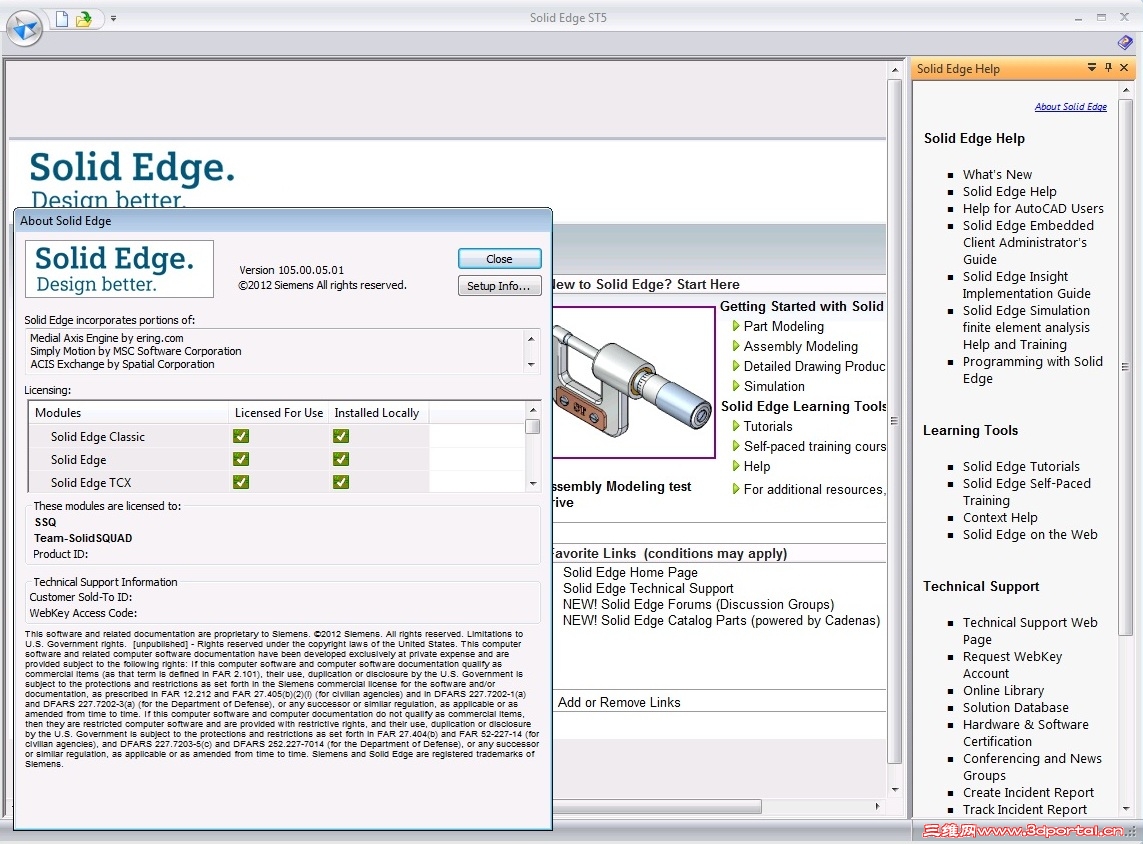This screenshot has height=844, width=1143.
Task: Open Help for AutoCAD Users topic
Action: click(1033, 208)
